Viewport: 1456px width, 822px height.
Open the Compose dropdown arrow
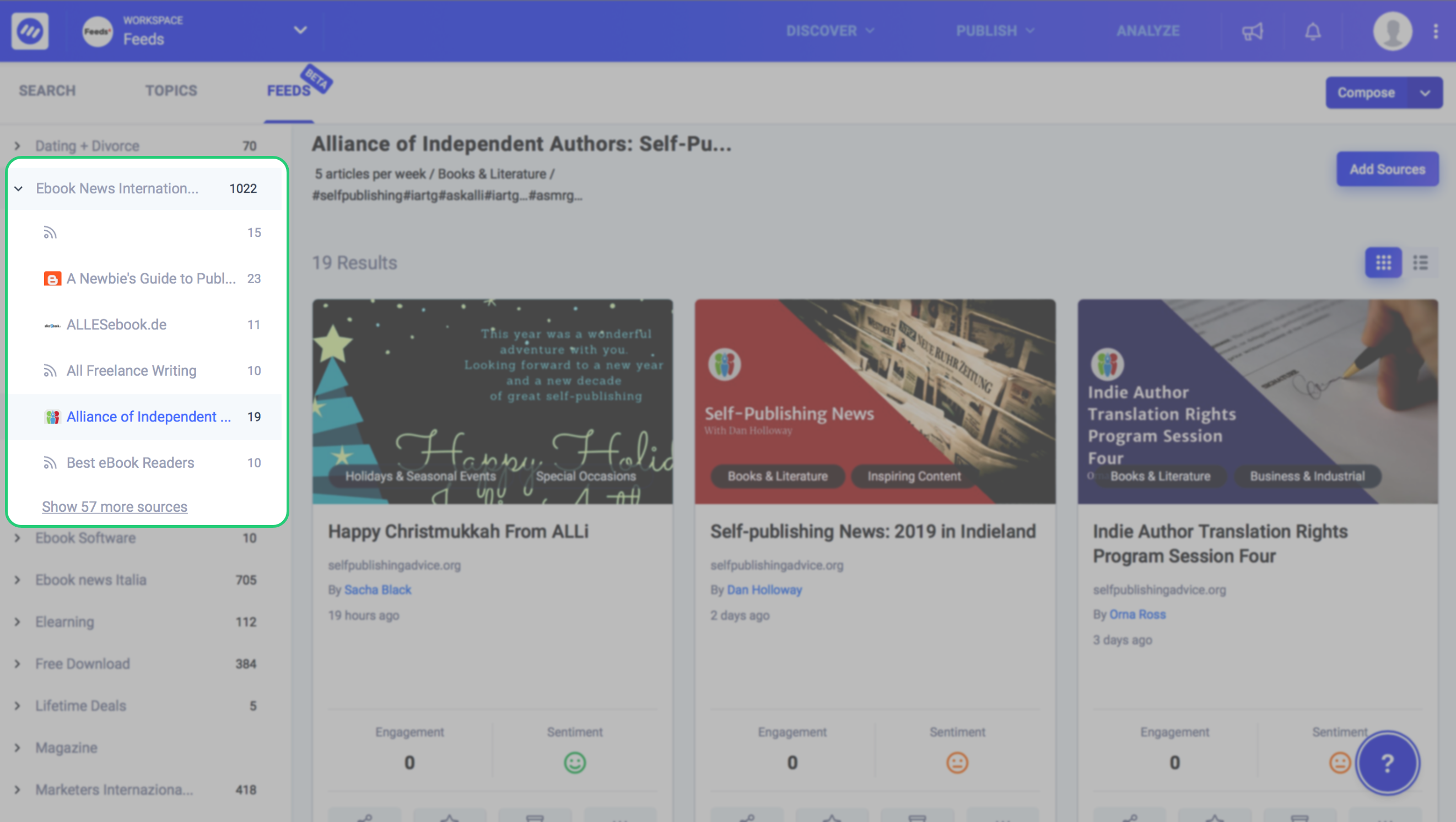tap(1425, 93)
